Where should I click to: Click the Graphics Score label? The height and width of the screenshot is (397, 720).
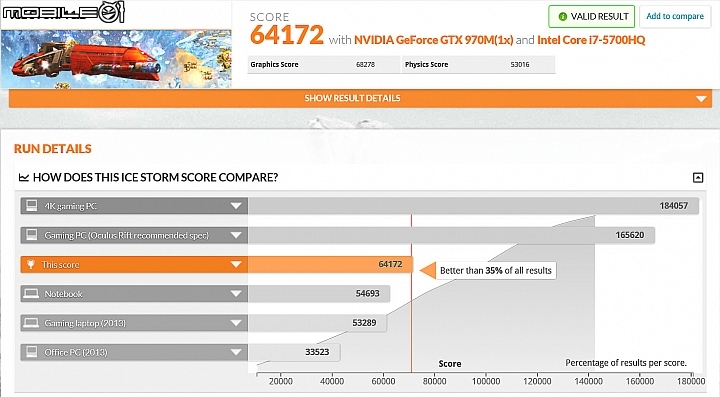(274, 65)
